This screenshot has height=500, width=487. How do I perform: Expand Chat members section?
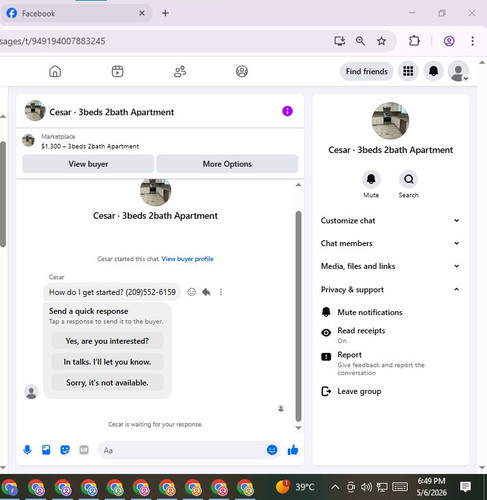[x=390, y=243]
